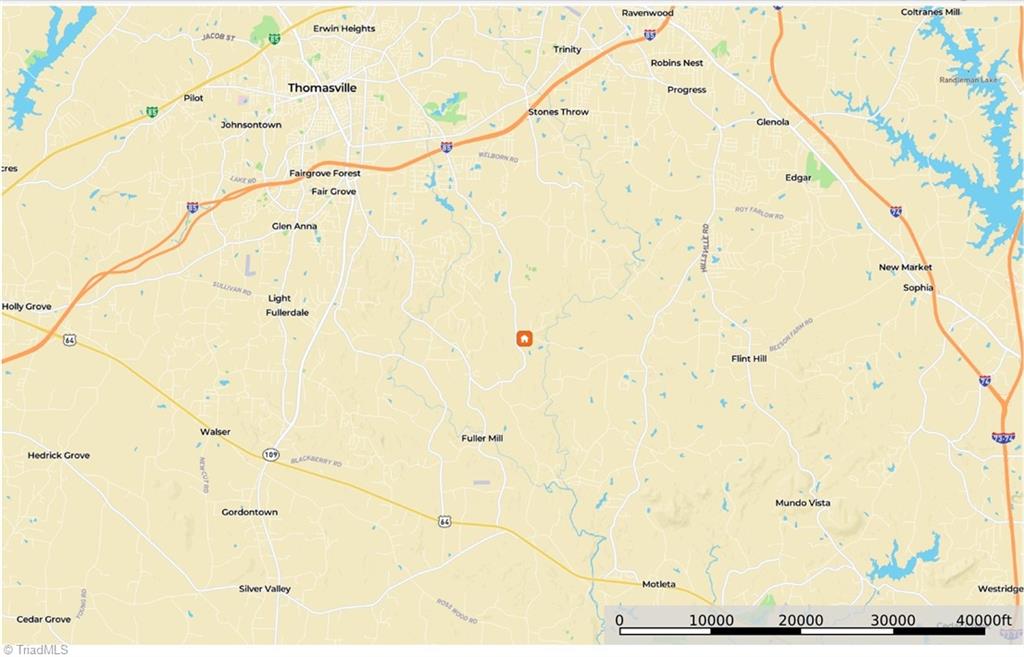Click the I-85 shield near Lake Rd
This screenshot has height=657, width=1024.
pyautogui.click(x=192, y=207)
